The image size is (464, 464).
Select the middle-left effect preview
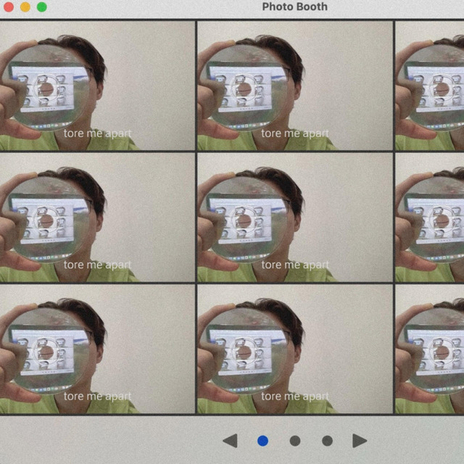(x=97, y=218)
